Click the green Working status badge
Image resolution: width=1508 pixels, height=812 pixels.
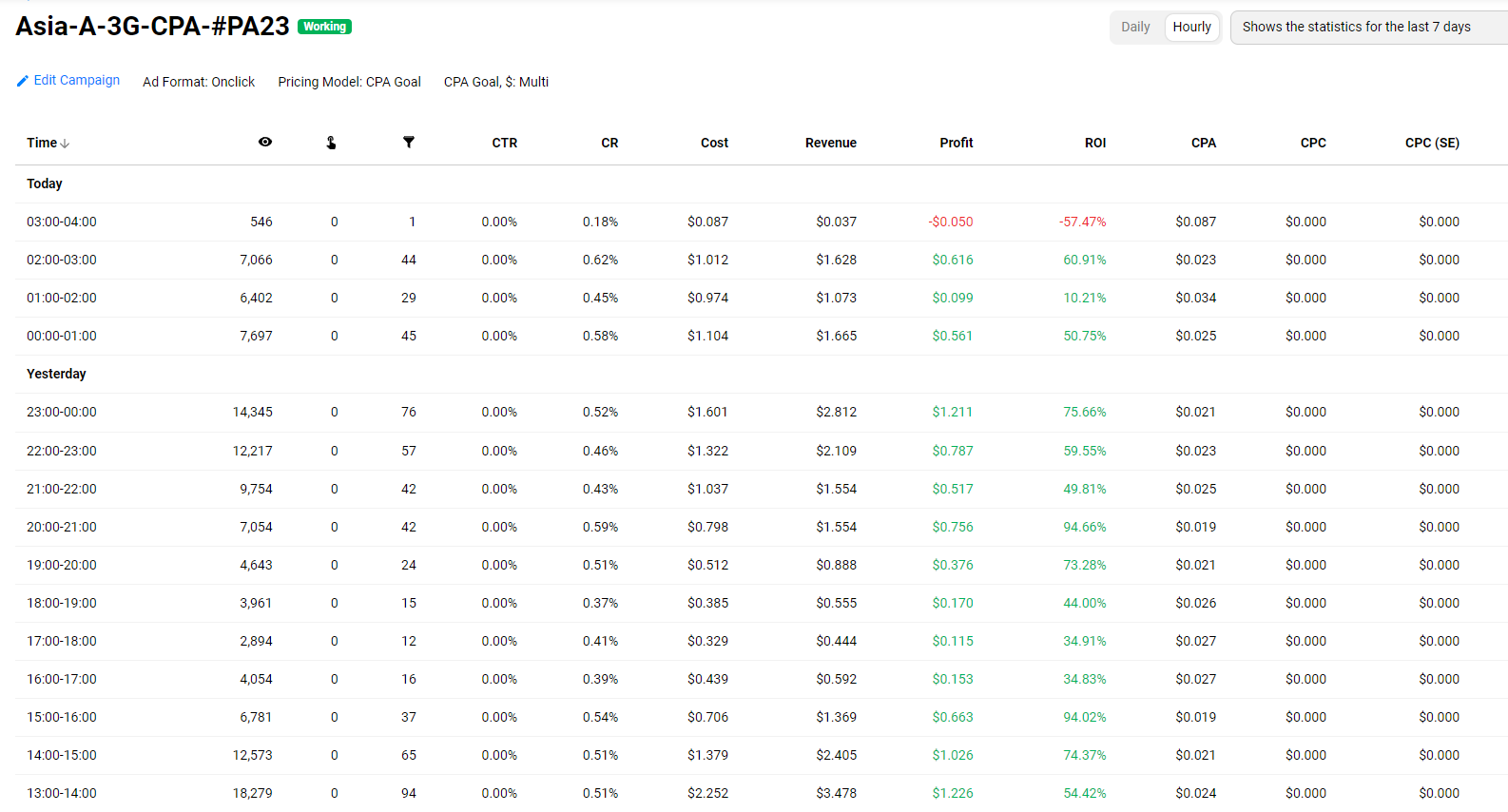tap(324, 27)
